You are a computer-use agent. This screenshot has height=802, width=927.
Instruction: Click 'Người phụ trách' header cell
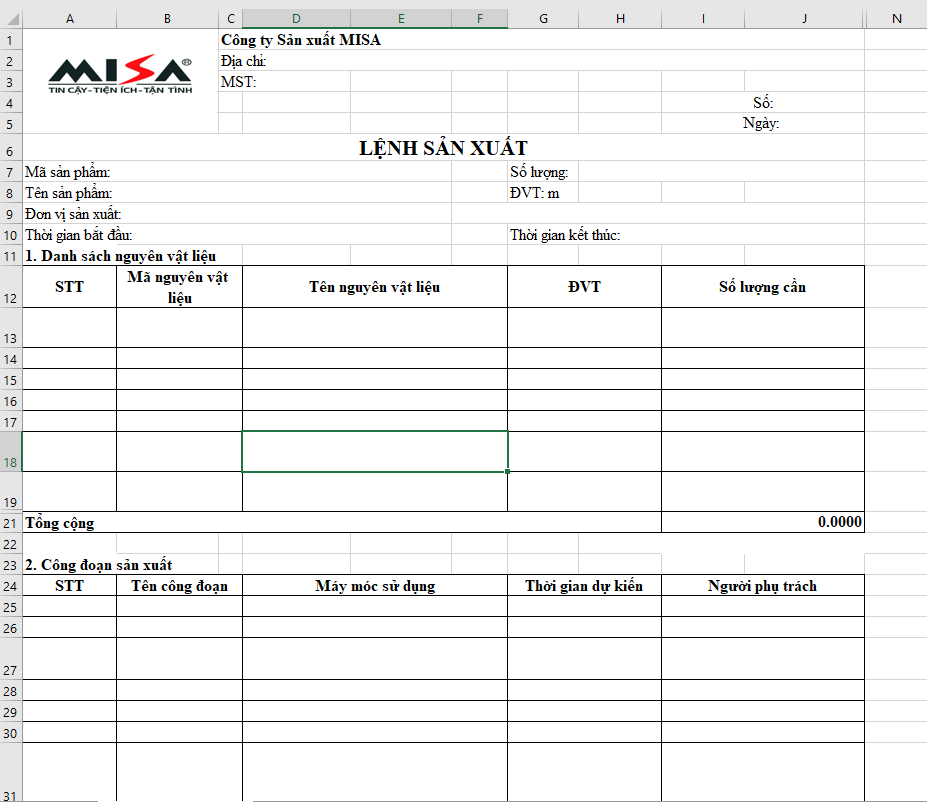pyautogui.click(x=763, y=586)
